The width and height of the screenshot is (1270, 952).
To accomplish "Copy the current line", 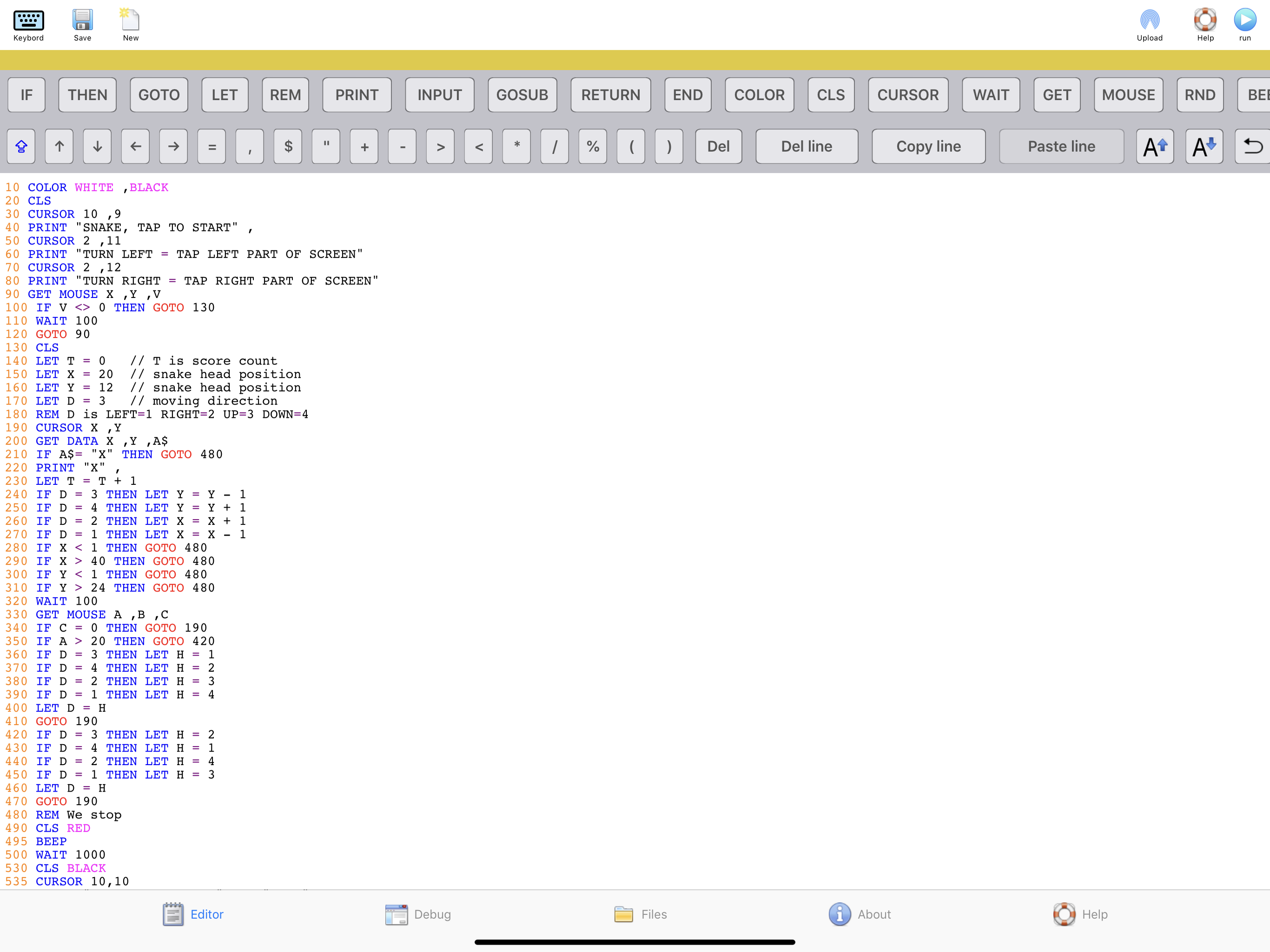I will click(x=928, y=146).
